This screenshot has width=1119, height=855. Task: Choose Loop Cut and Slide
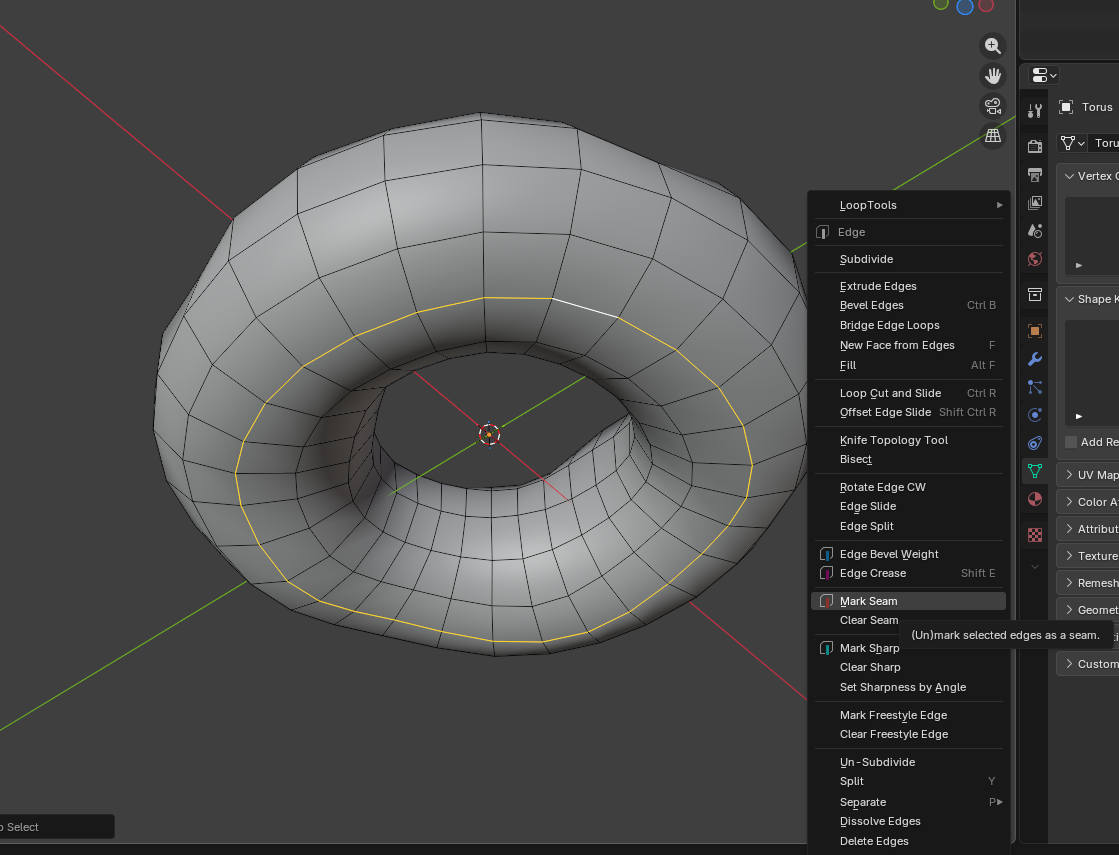tap(908, 393)
